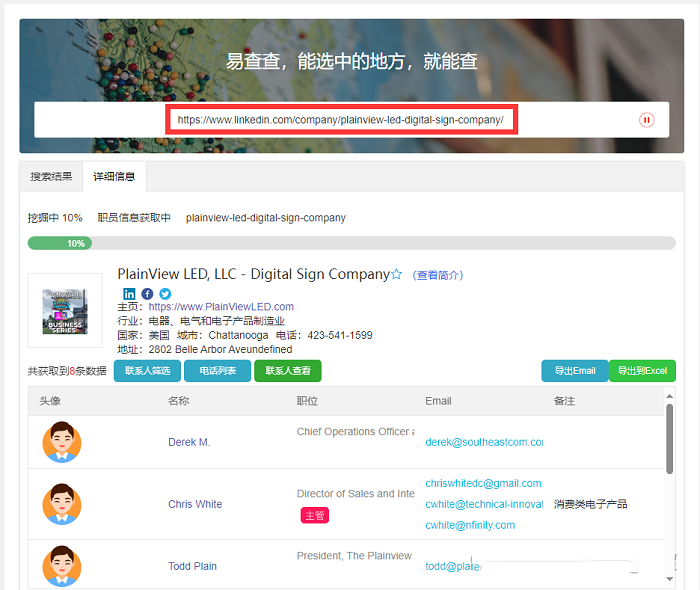Click Derek M.'s avatar image
Screen dimensions: 700x590
[x=62, y=442]
